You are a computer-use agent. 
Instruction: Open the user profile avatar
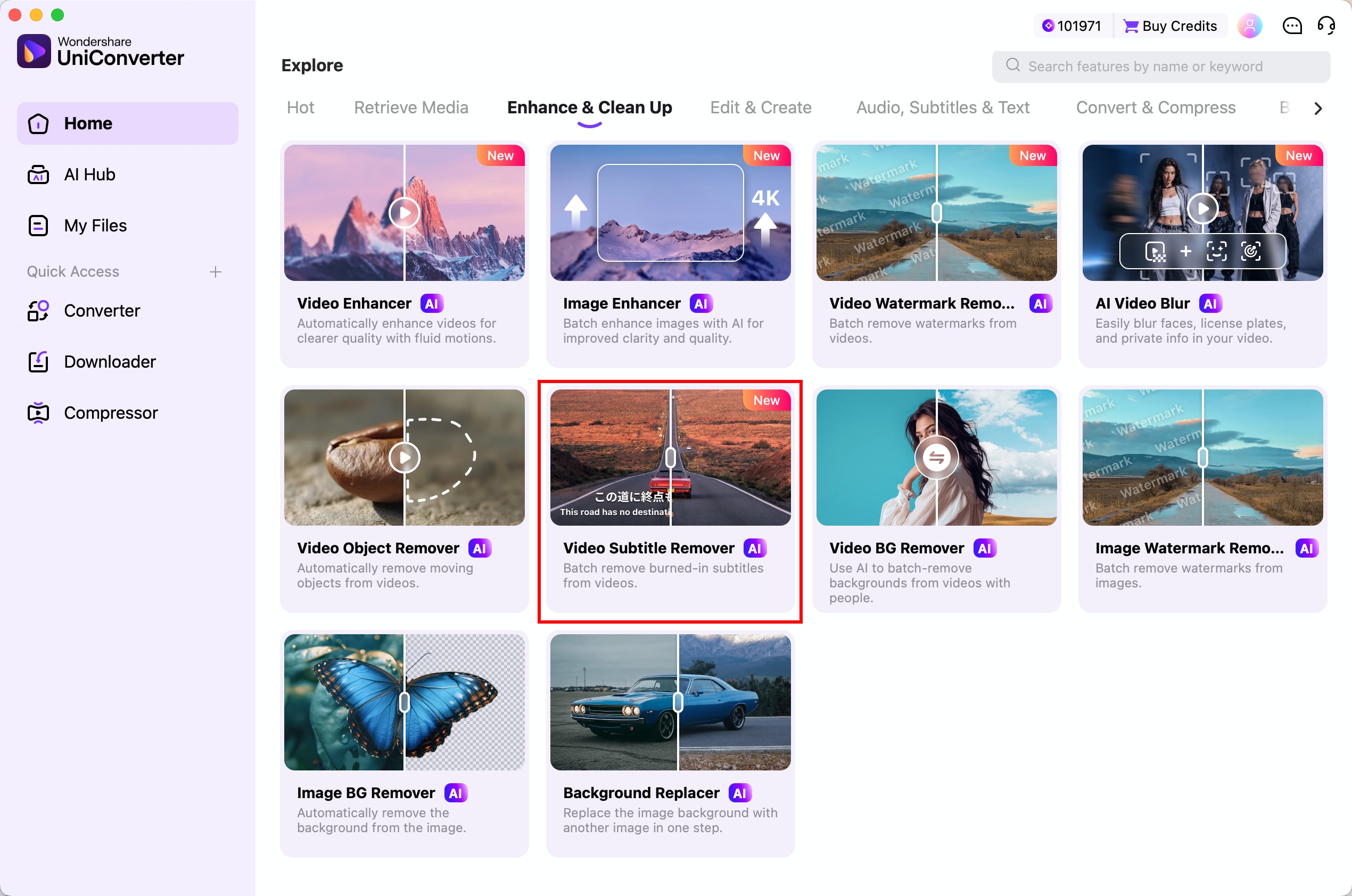(x=1249, y=26)
